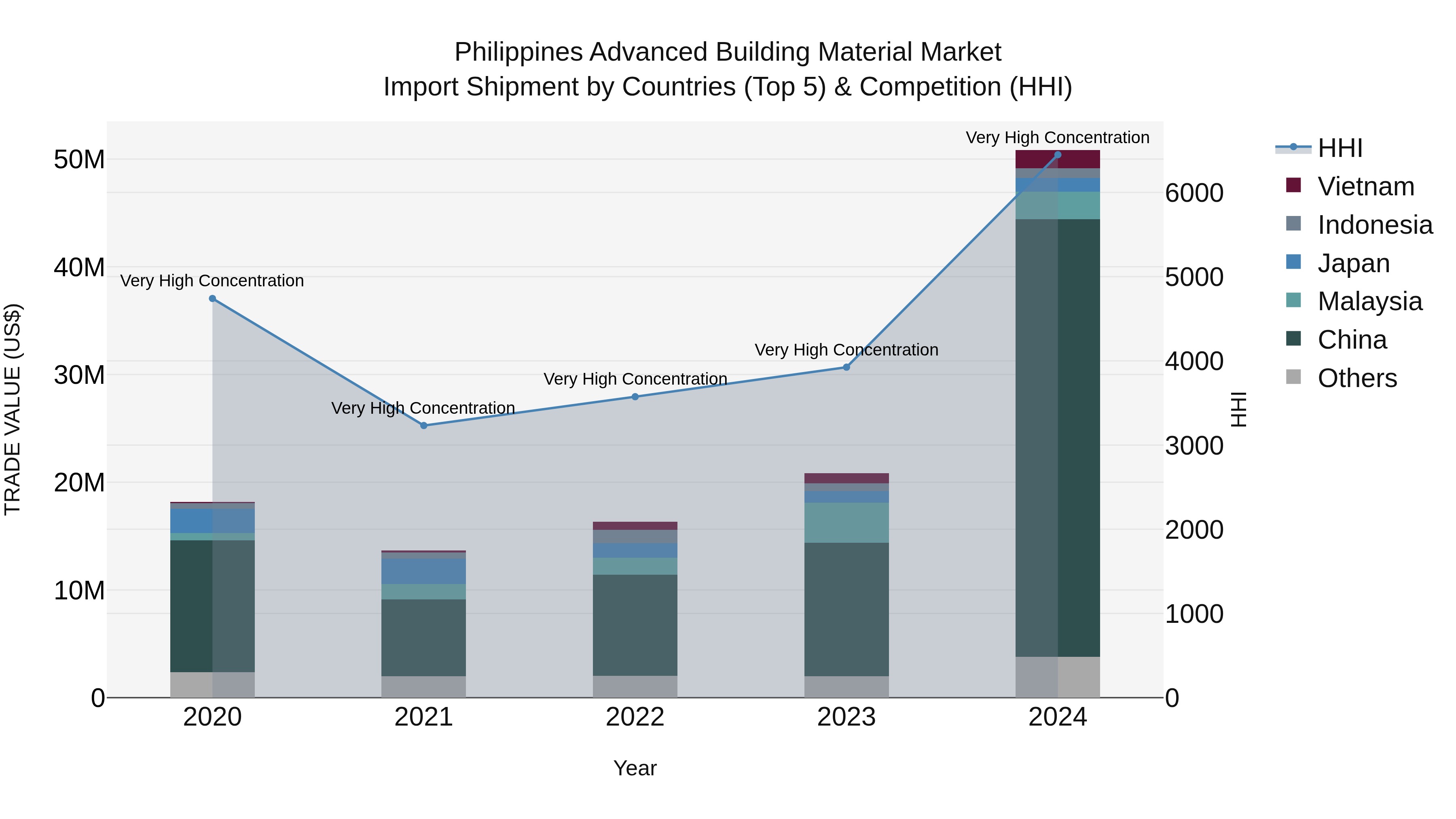Click the 6000 HHI axis tick label
Screen dimensions: 1456x819
1194,193
